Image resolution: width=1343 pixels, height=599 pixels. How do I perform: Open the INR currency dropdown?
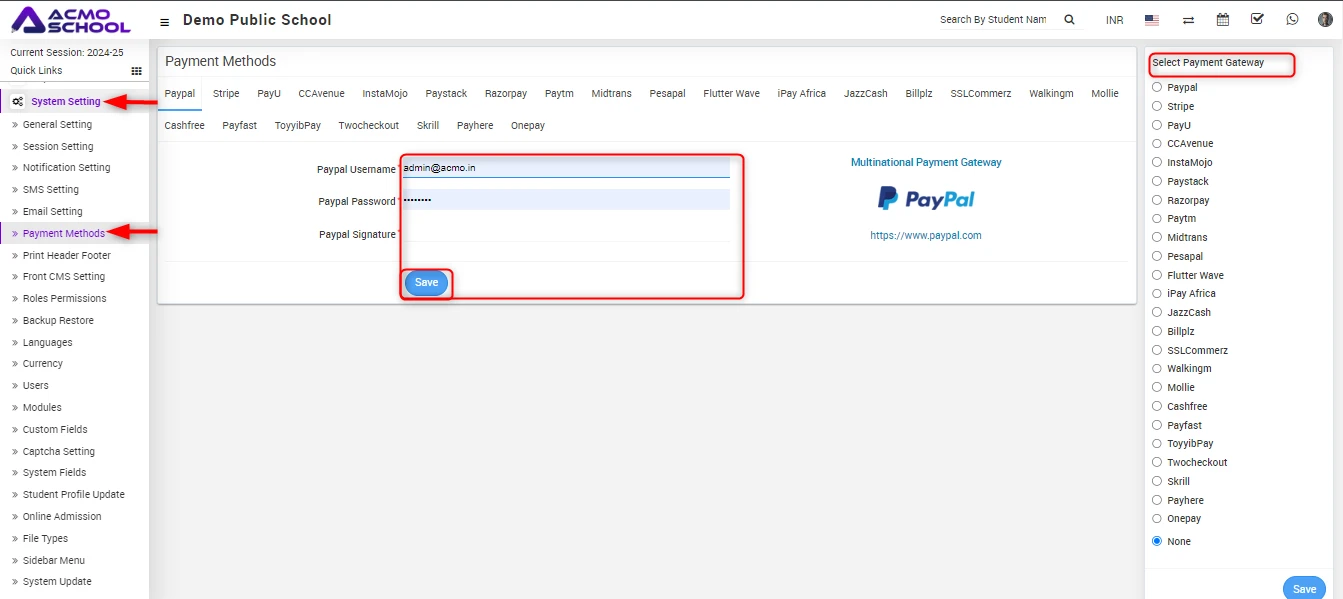point(1114,20)
